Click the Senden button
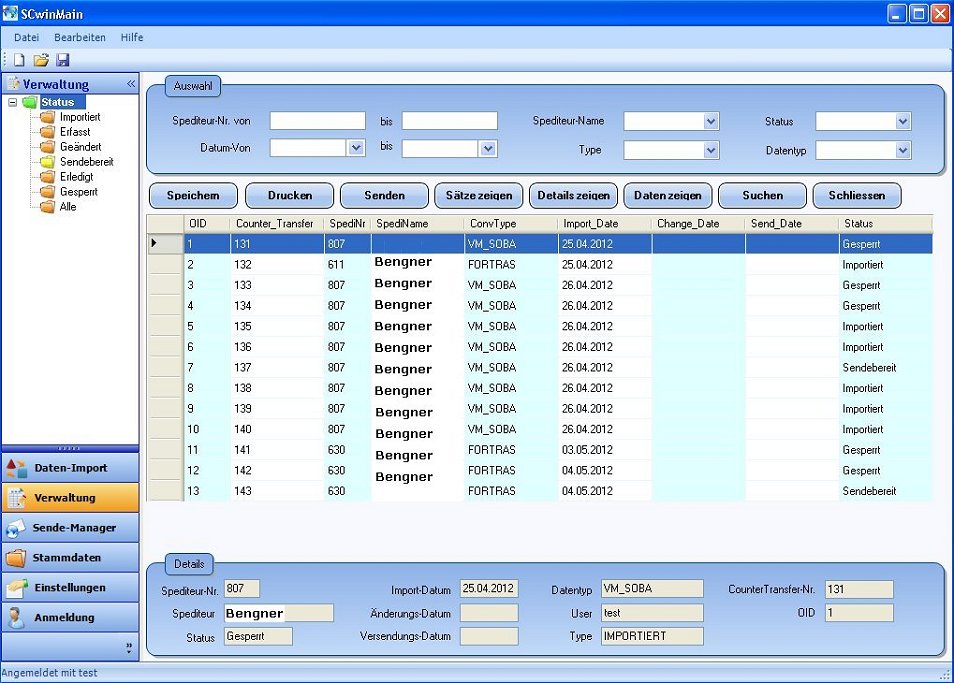This screenshot has height=683, width=954. tap(384, 196)
